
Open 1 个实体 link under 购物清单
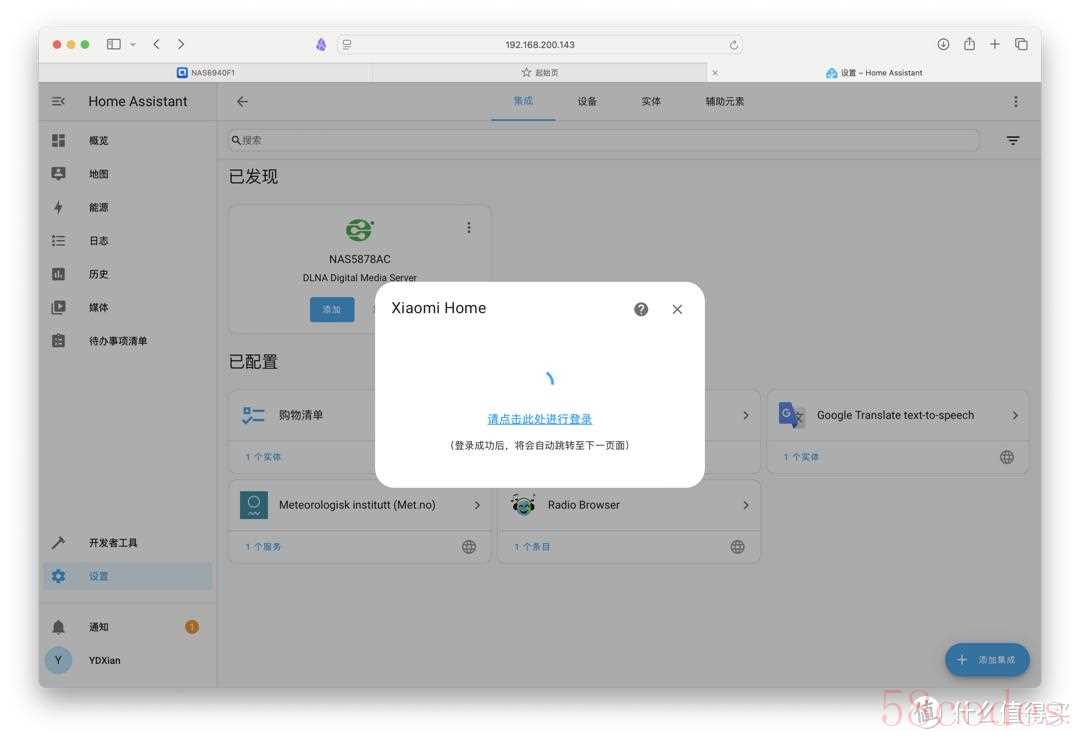click(x=263, y=457)
